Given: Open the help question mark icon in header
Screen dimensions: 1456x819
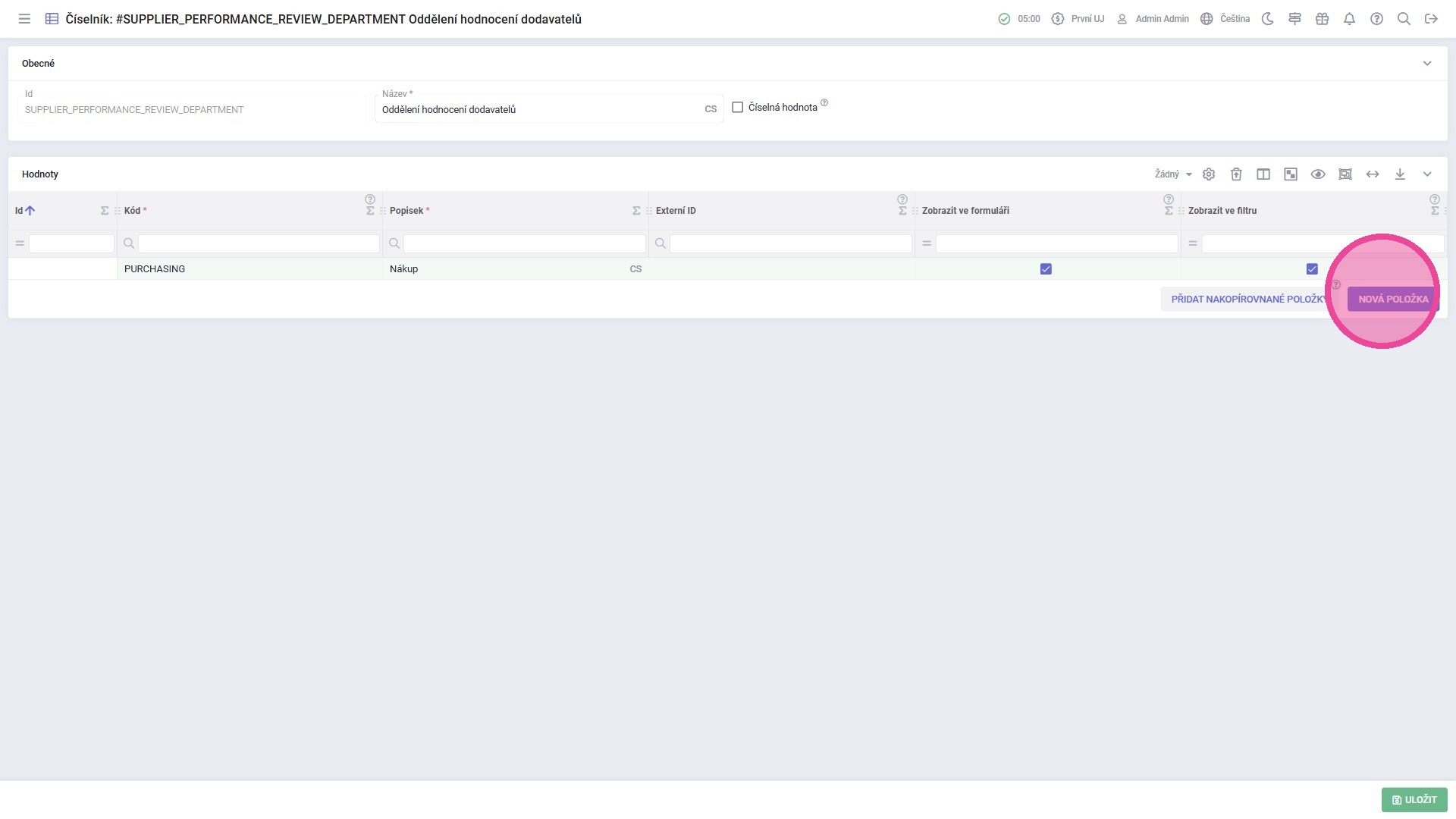Looking at the screenshot, I should 1376,19.
